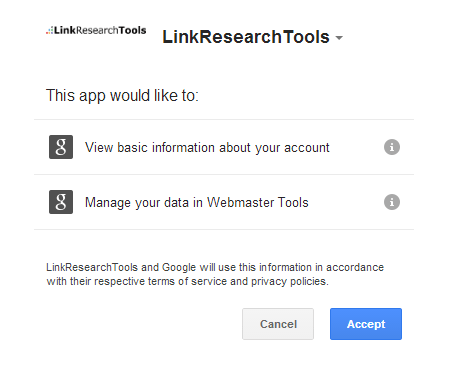The width and height of the screenshot is (457, 373).
Task: Open the LinkResearchTools account dropdown arrow
Action: (x=339, y=38)
